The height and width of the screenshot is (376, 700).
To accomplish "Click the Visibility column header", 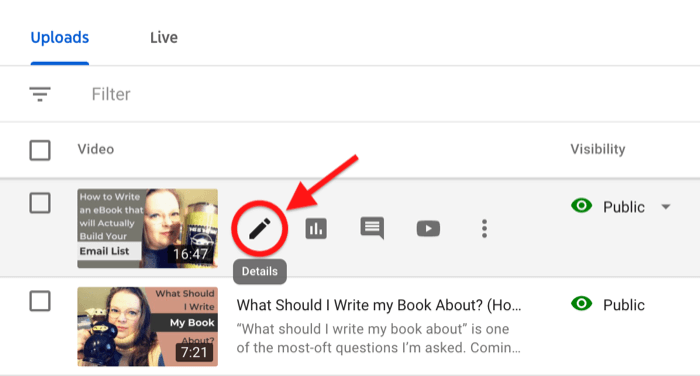I will click(x=598, y=149).
